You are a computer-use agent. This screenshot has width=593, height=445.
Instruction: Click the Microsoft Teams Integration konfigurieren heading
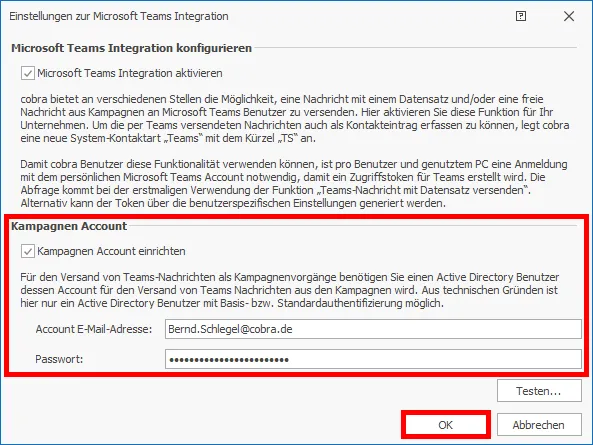pos(131,48)
